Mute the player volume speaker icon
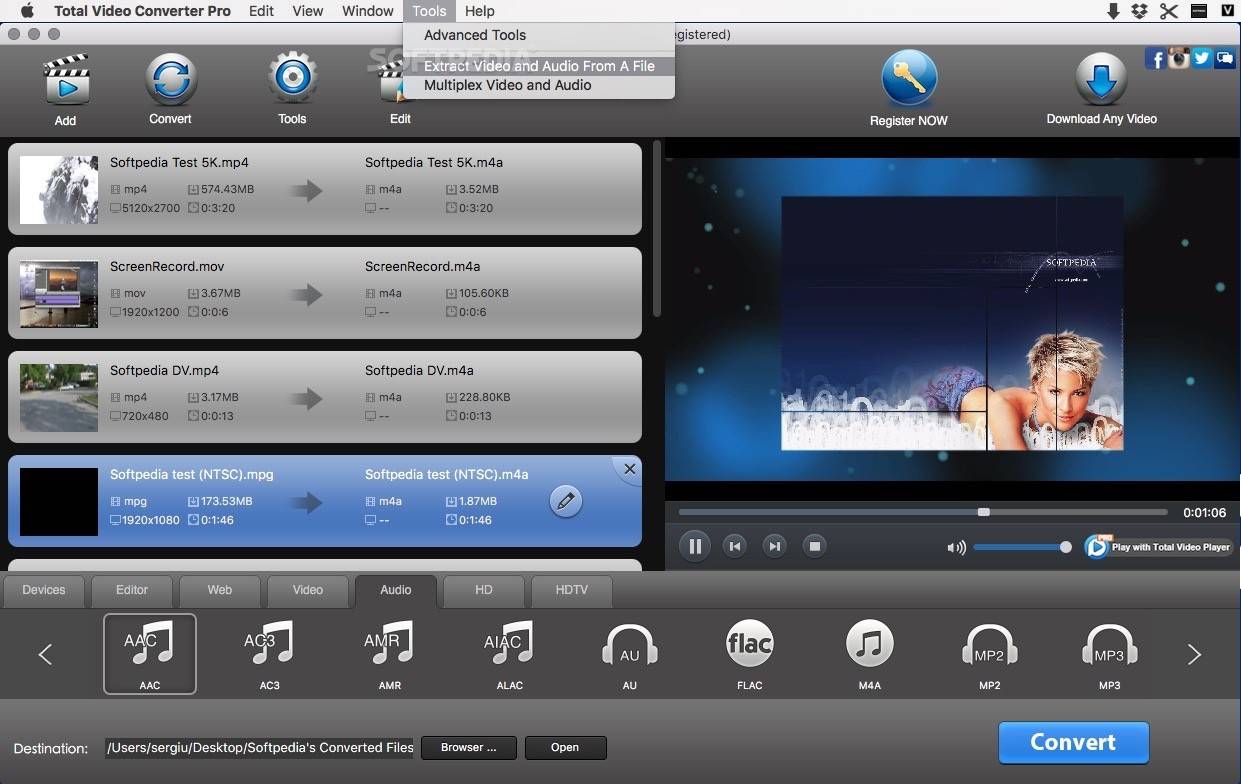This screenshot has height=784, width=1241. [x=957, y=547]
